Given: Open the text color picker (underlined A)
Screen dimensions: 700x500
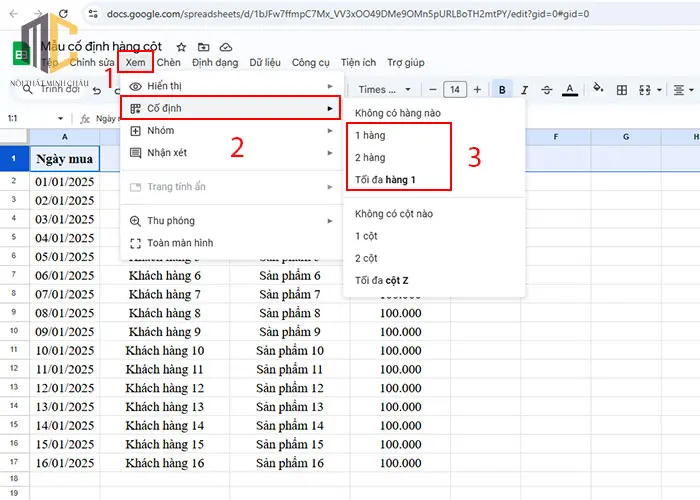Looking at the screenshot, I should point(570,90).
